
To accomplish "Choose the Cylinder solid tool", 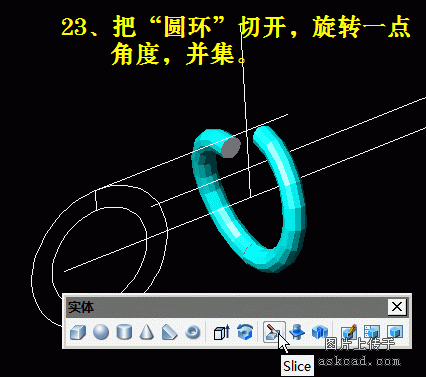I will tap(124, 332).
